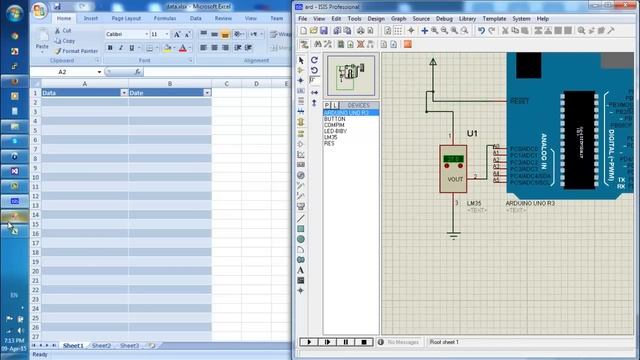640x360 pixels.
Task: Open the Debug menu in ISIS
Action: [x=444, y=19]
